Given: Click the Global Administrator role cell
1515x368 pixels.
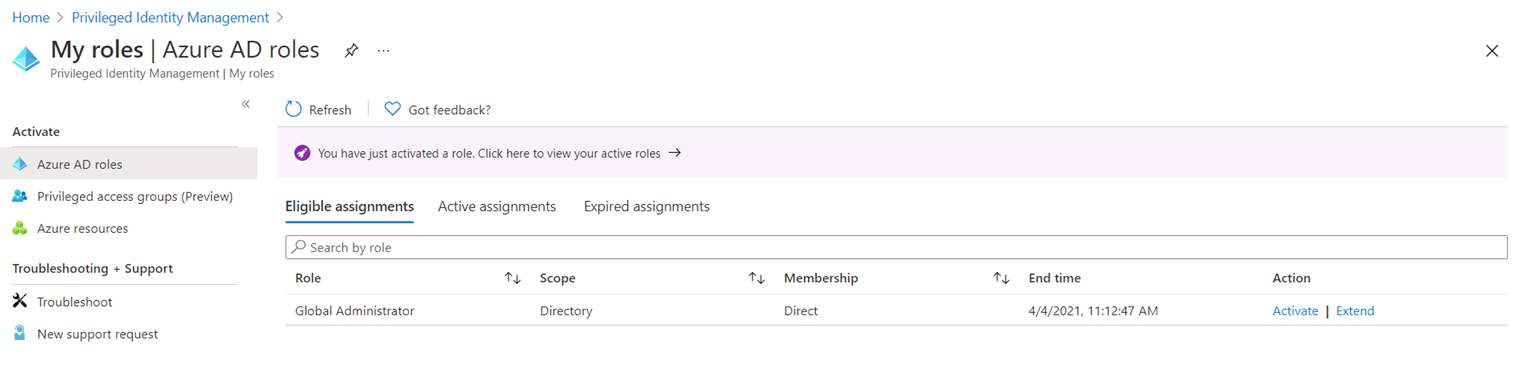Looking at the screenshot, I should [354, 310].
